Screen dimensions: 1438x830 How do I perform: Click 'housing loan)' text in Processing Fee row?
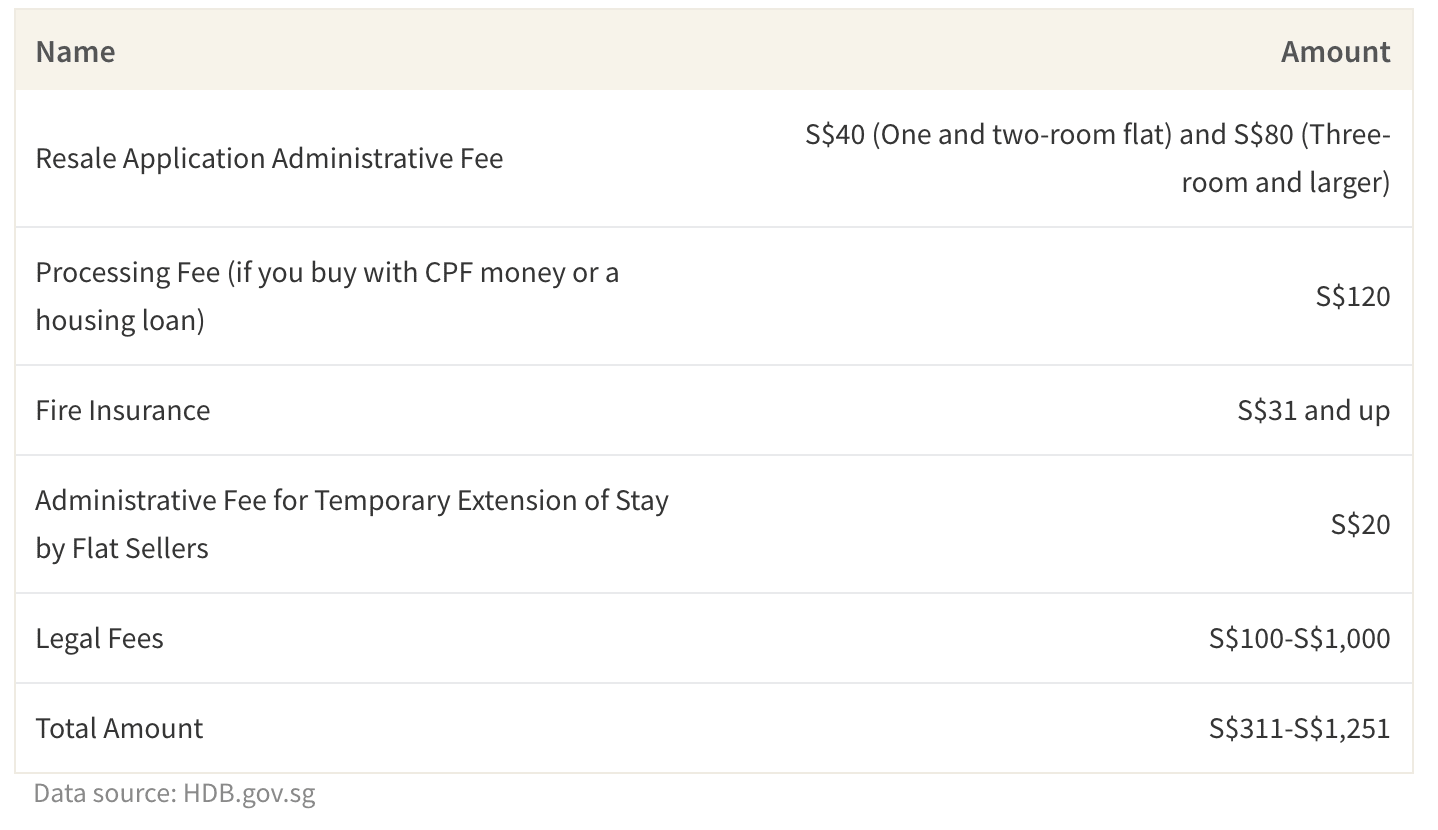120,320
